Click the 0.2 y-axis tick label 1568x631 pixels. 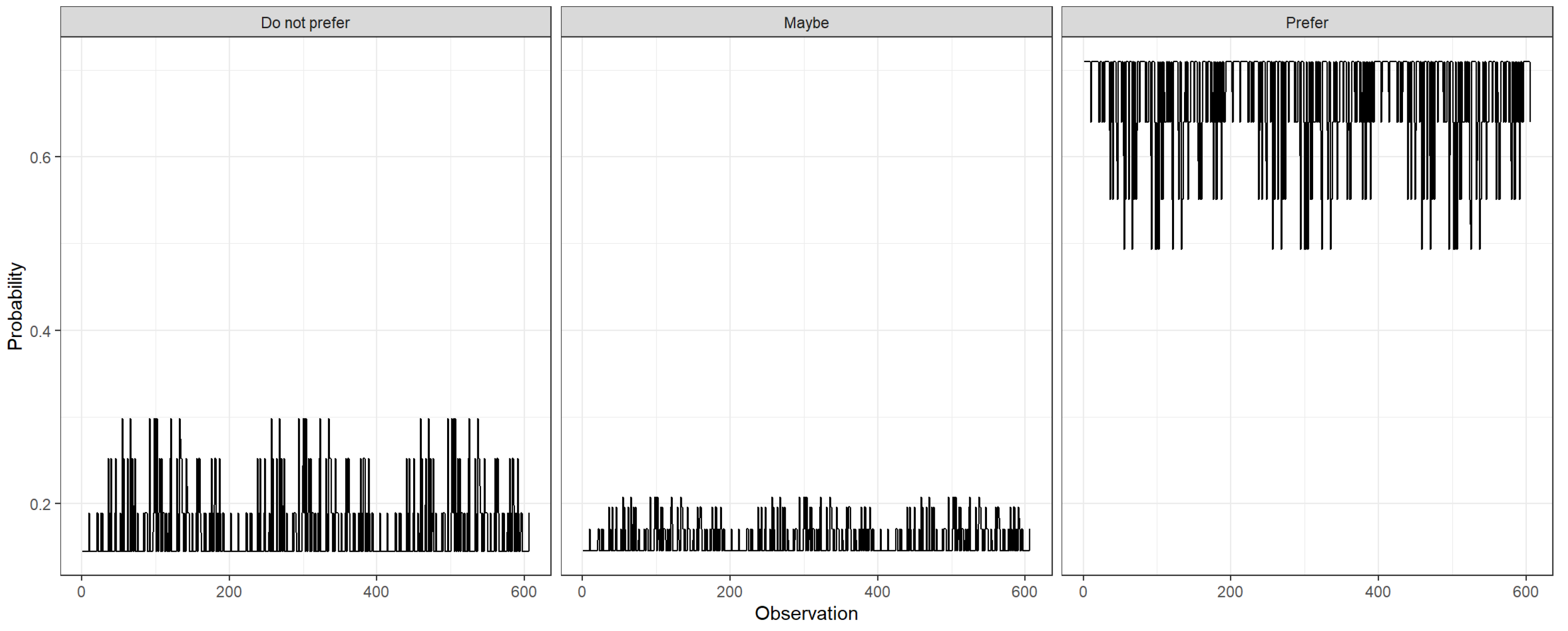click(40, 504)
